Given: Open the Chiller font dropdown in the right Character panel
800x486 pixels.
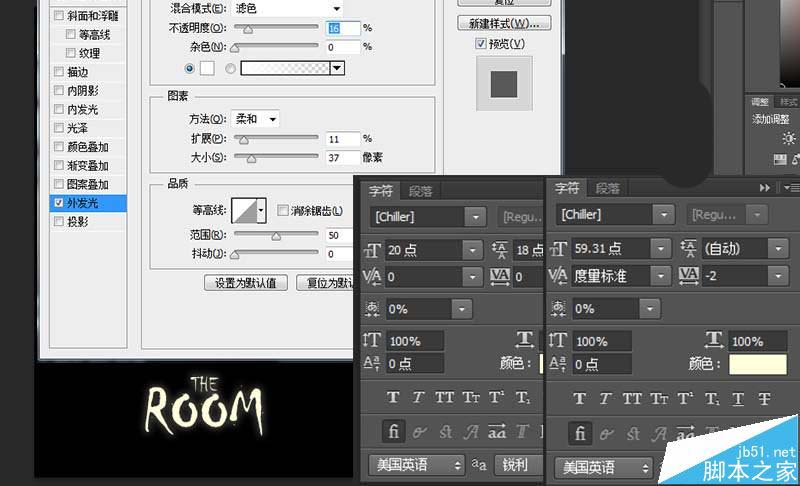Looking at the screenshot, I should click(663, 215).
